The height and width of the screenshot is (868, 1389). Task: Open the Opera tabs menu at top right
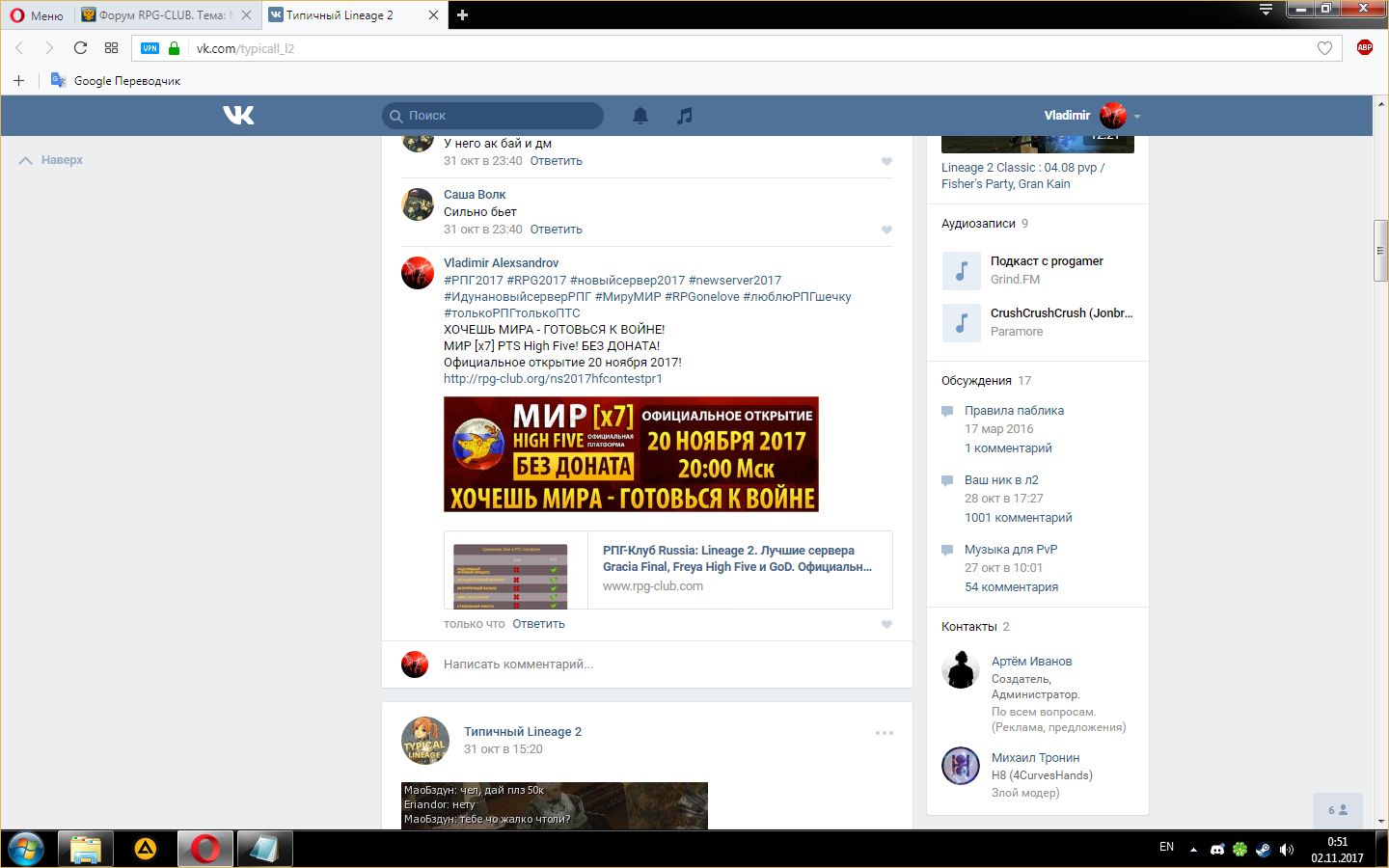(1266, 10)
